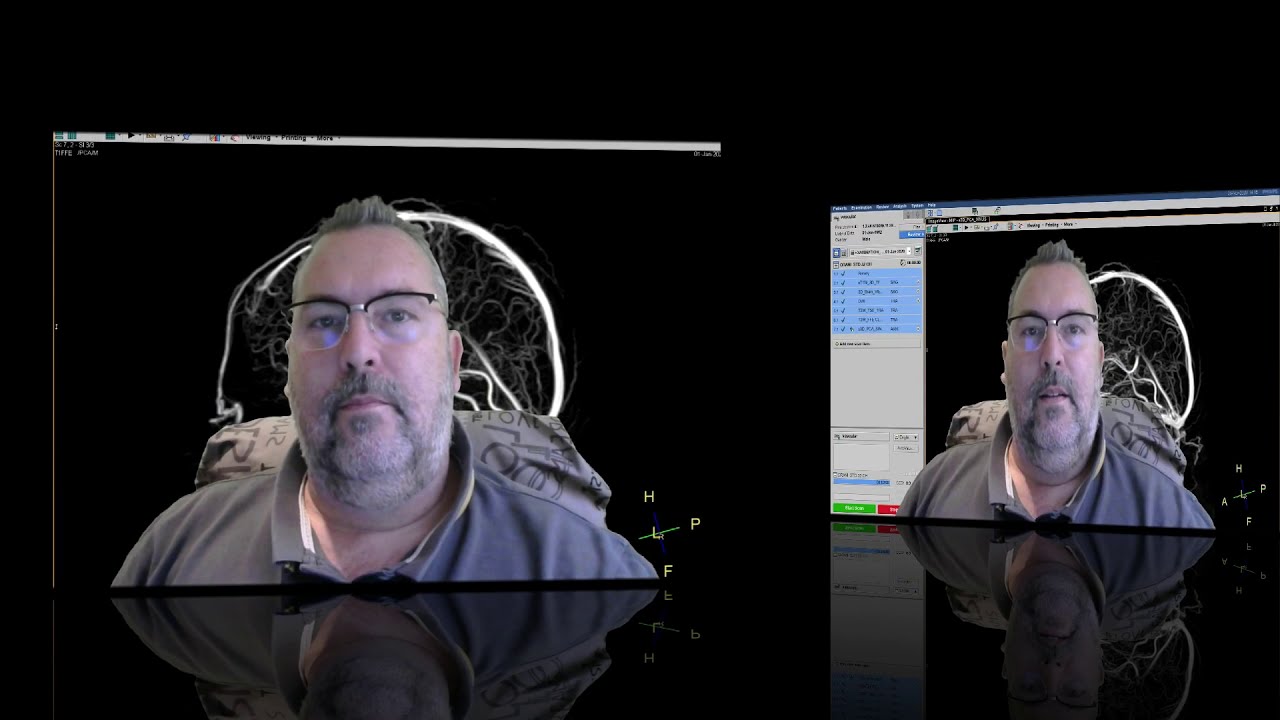
Task: Open the Examination menu in right window
Action: click(x=861, y=207)
